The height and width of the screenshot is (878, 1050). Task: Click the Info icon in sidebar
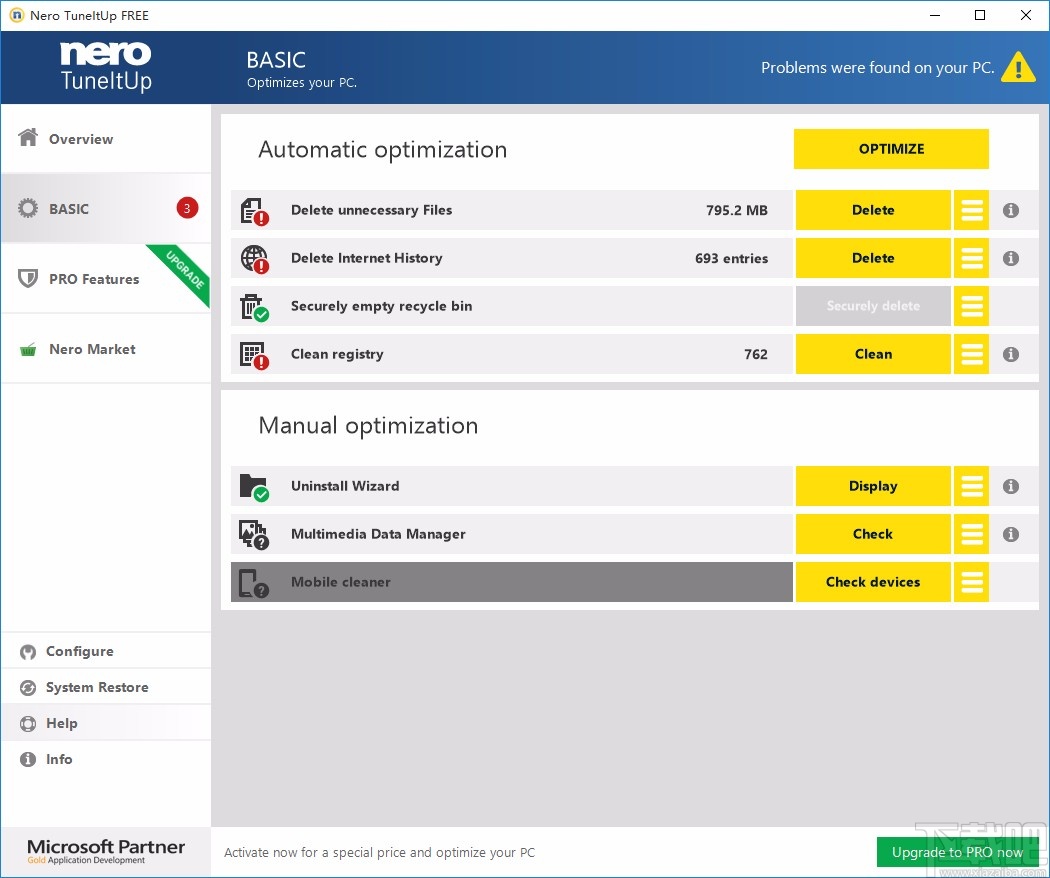(x=28, y=759)
